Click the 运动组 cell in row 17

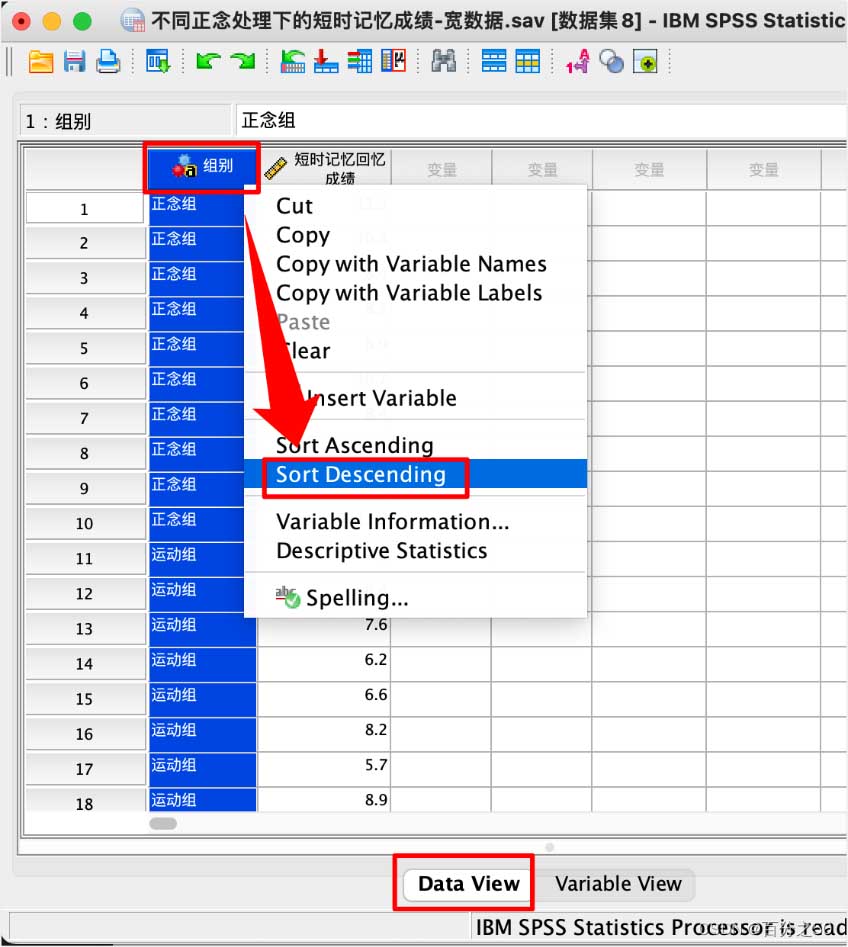203,769
